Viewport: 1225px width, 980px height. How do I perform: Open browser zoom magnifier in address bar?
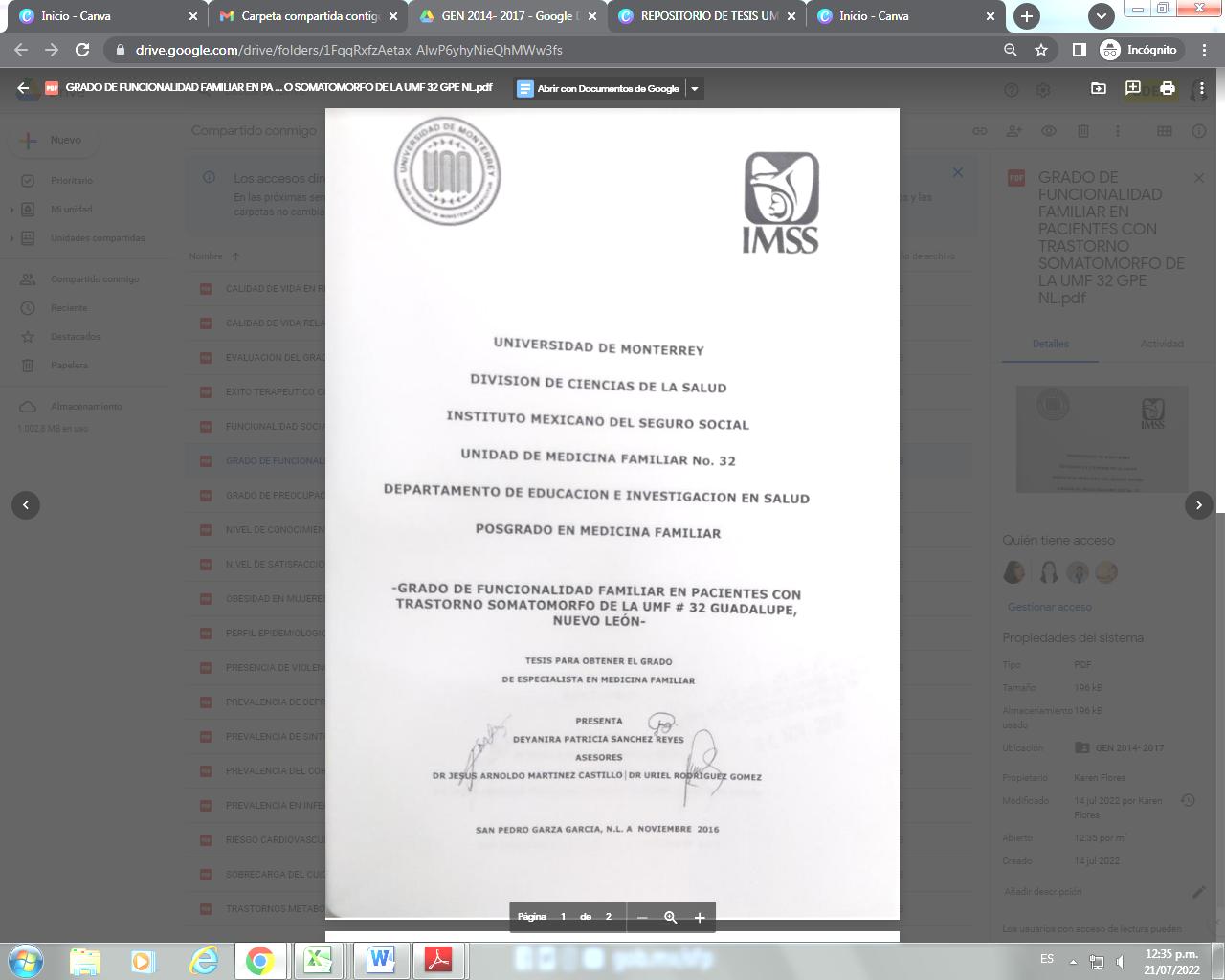click(x=1010, y=50)
